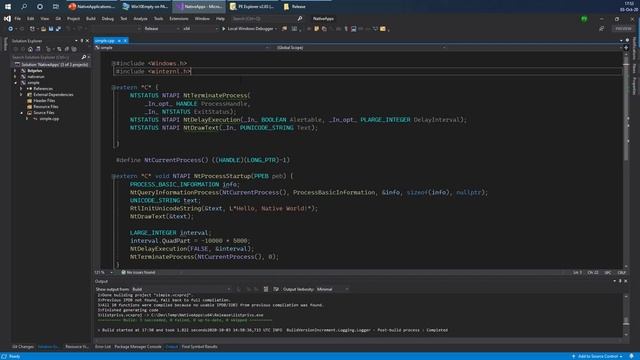This screenshot has height=360, width=640.
Task: Open the 'Show output from: Build' dropdown
Action: click(x=181, y=289)
